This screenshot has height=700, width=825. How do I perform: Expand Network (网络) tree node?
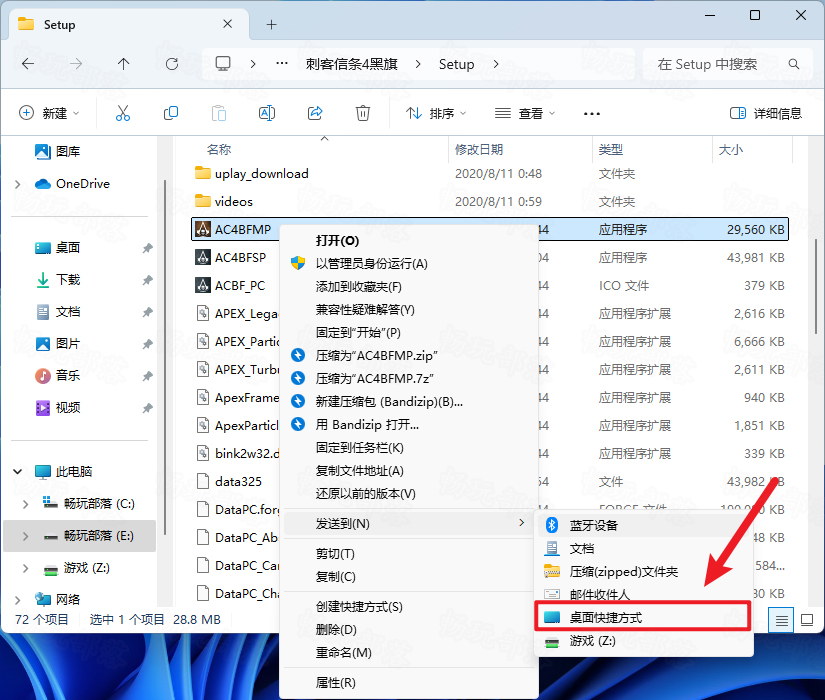tap(17, 599)
